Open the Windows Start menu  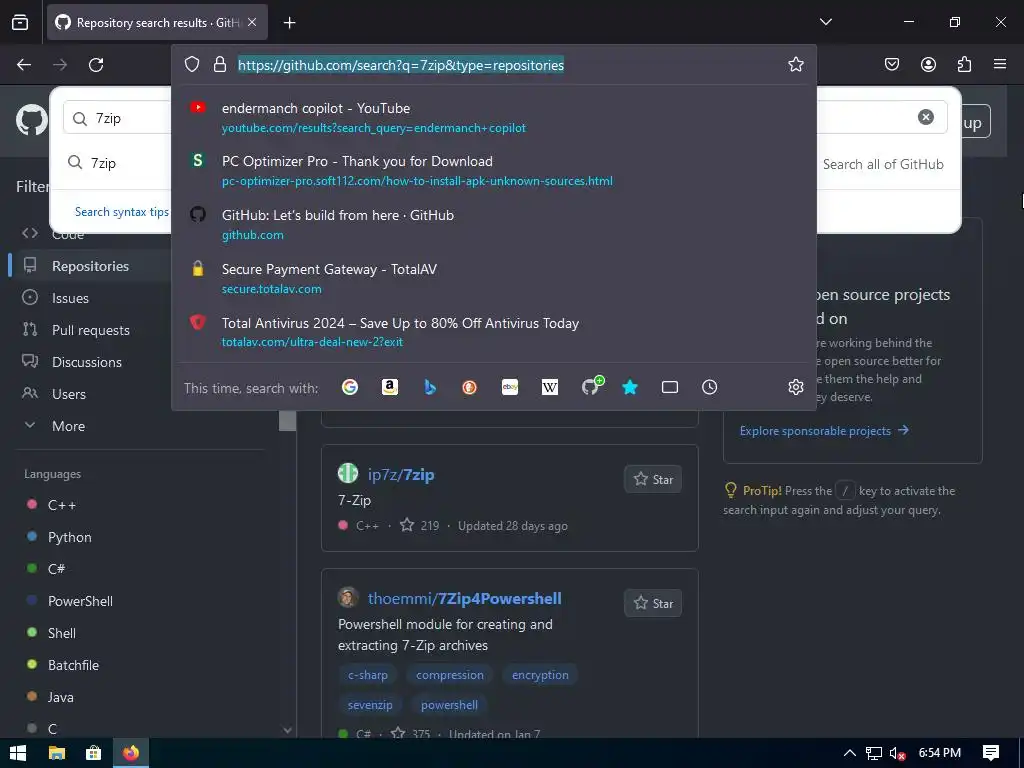tap(18, 753)
